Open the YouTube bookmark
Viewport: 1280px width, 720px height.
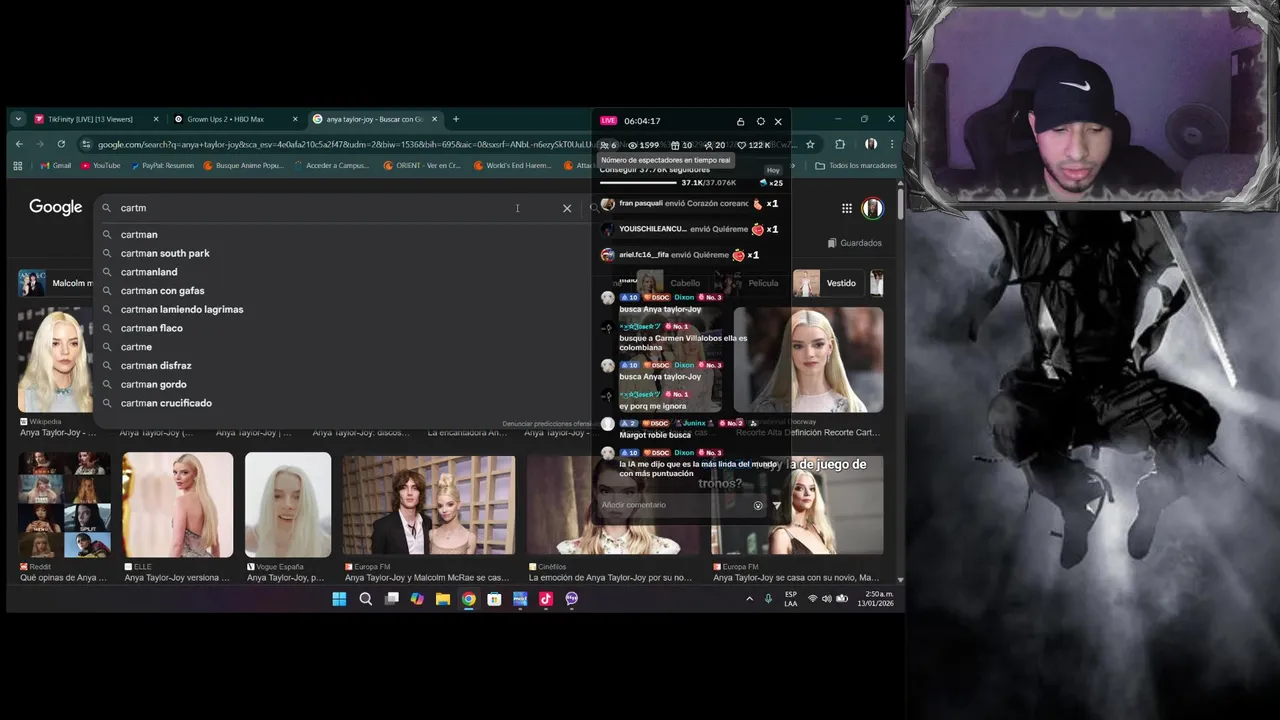coord(100,166)
